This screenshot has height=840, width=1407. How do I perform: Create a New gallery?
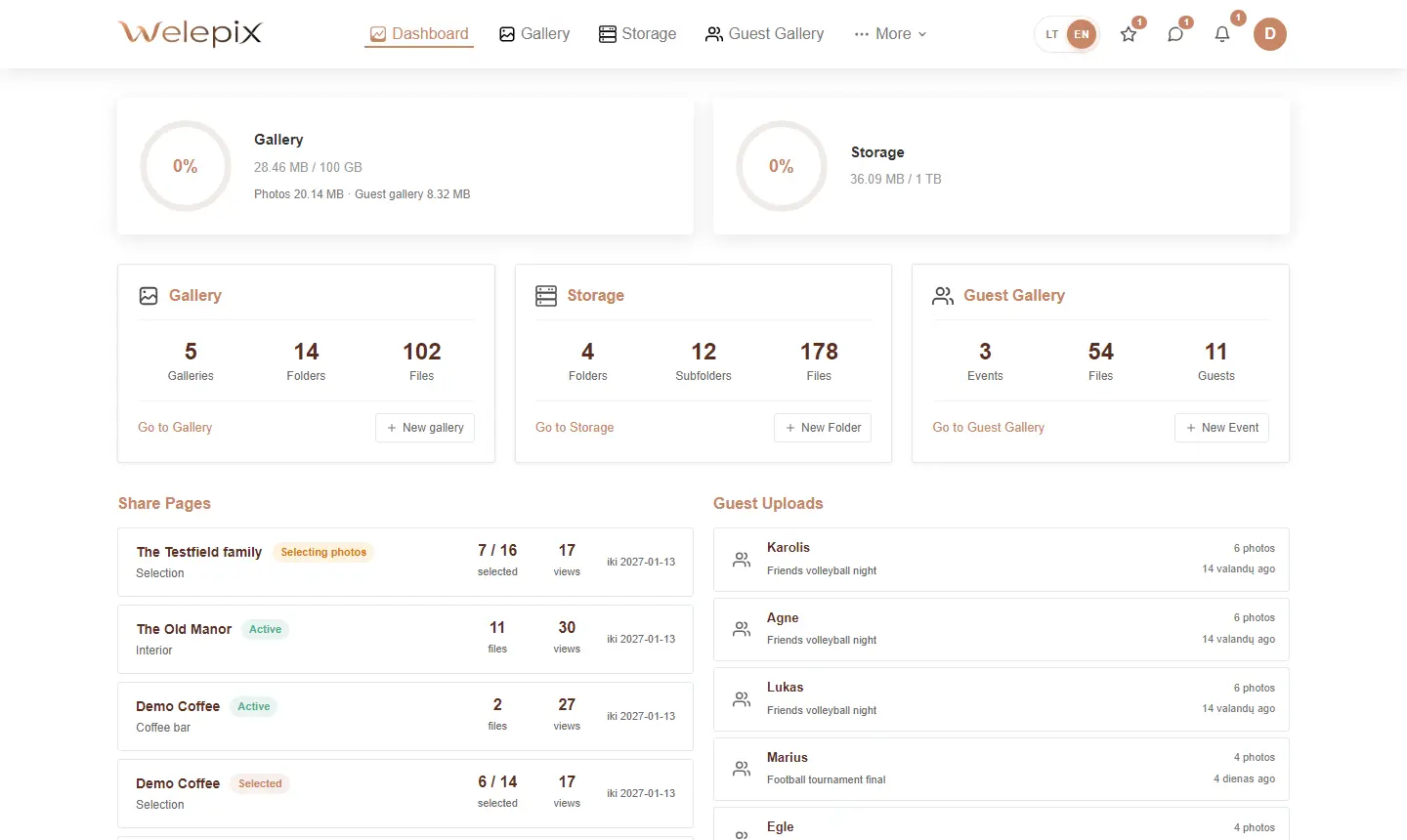[x=425, y=428]
